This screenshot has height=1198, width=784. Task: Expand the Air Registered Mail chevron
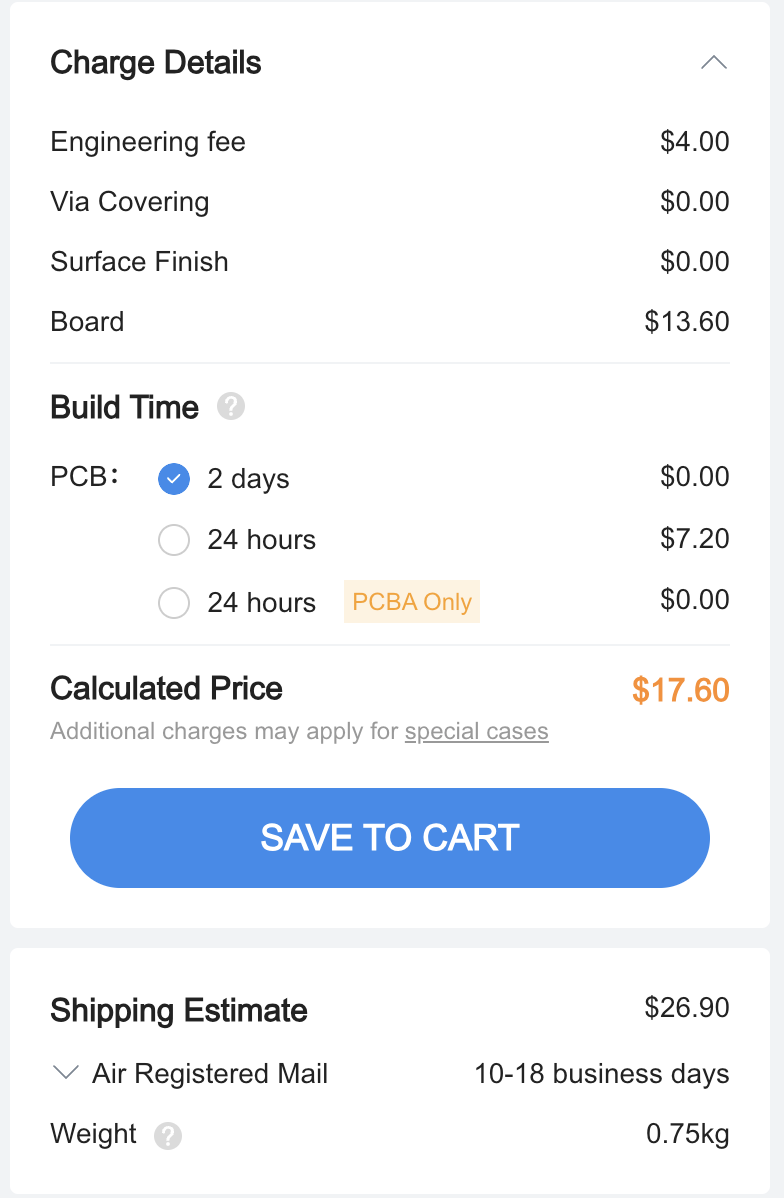pyautogui.click(x=66, y=1074)
